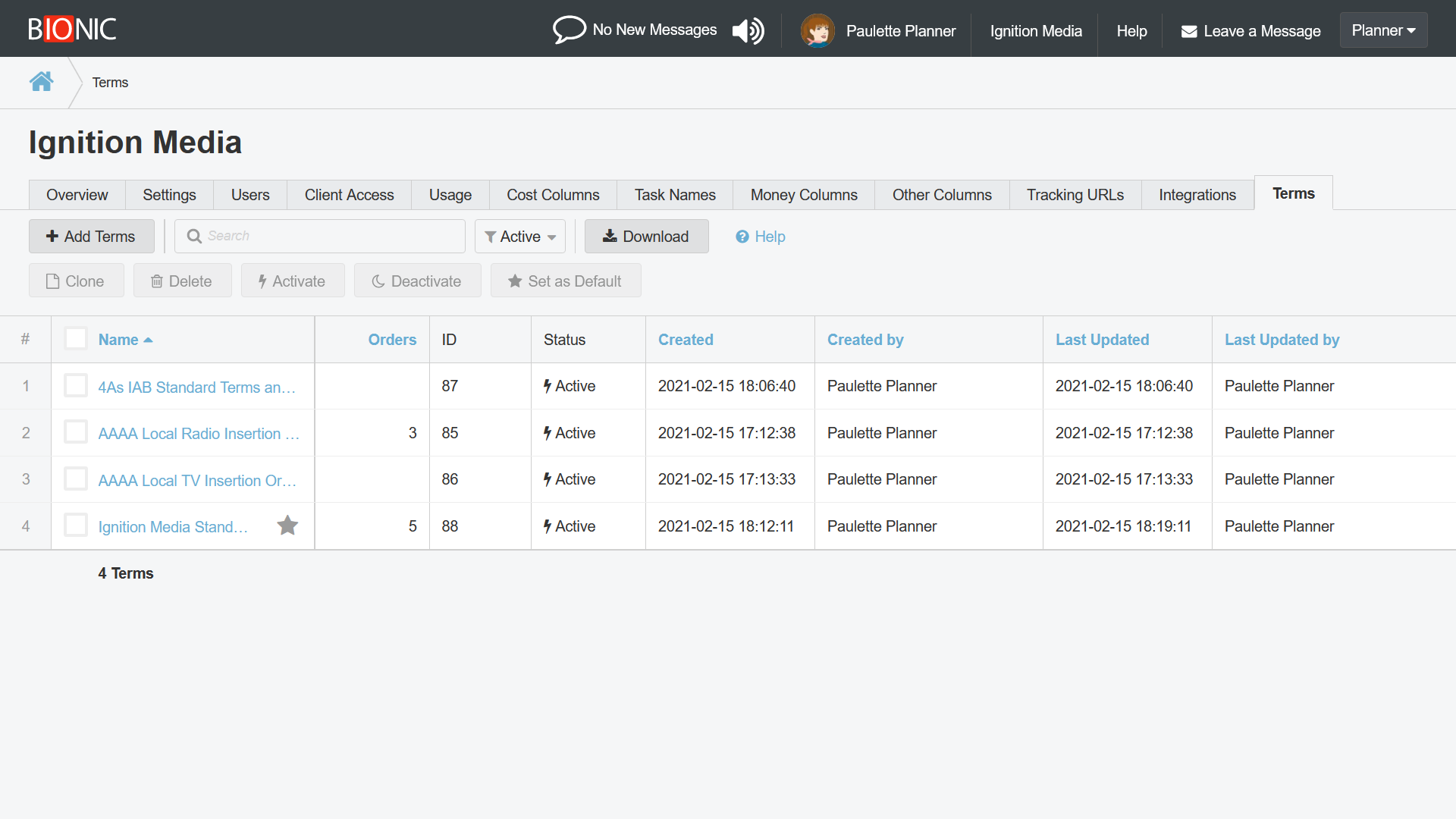This screenshot has width=1456, height=819.
Task: Click the default star on Ignition Media row
Action: 287,526
